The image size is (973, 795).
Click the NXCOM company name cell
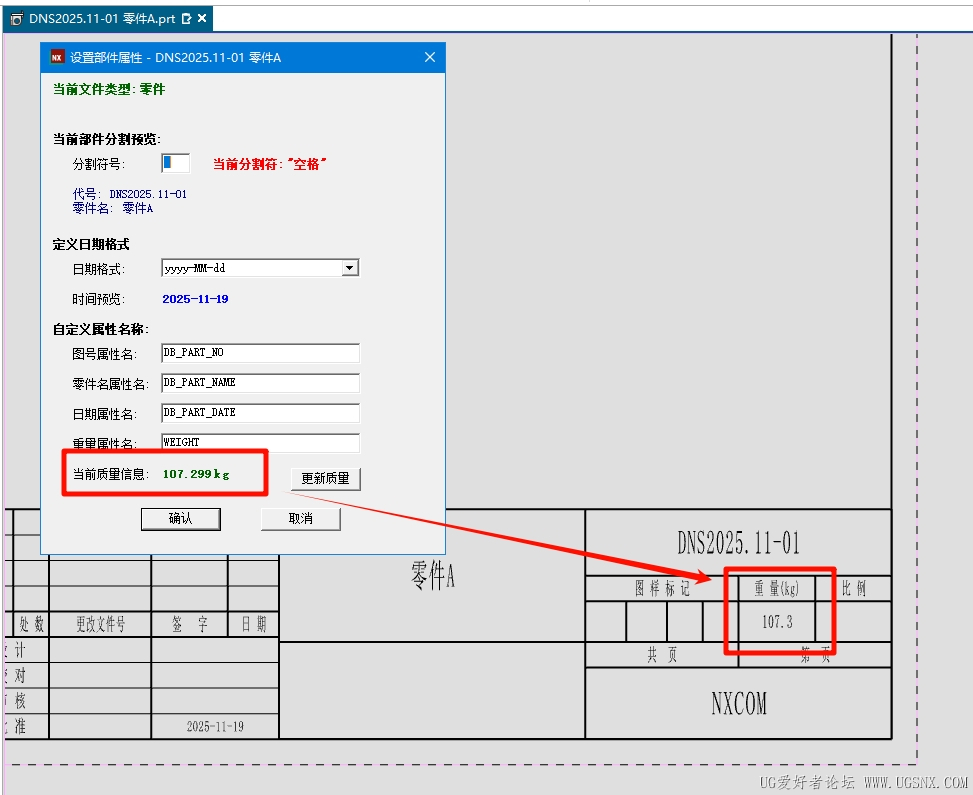click(x=738, y=704)
